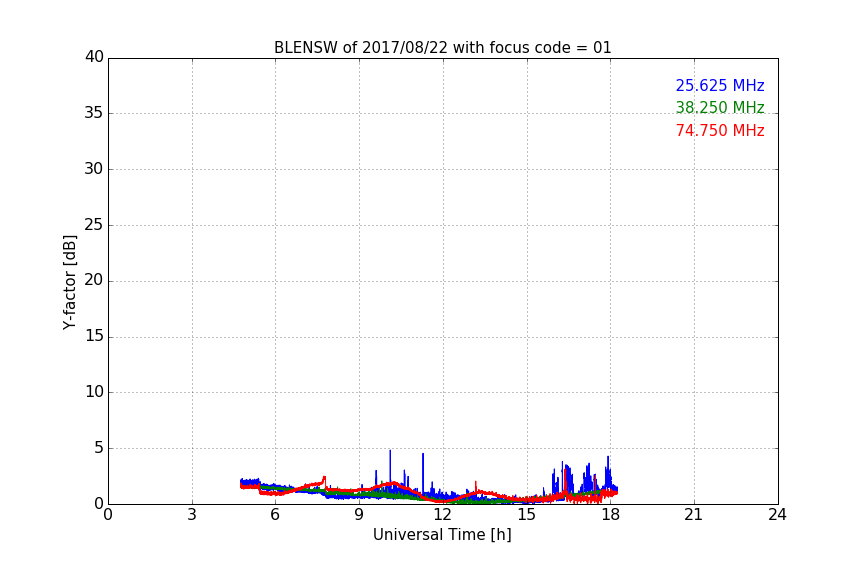The width and height of the screenshot is (864, 576).
Task: Click the y-axis tick label '15'
Action: 94,336
